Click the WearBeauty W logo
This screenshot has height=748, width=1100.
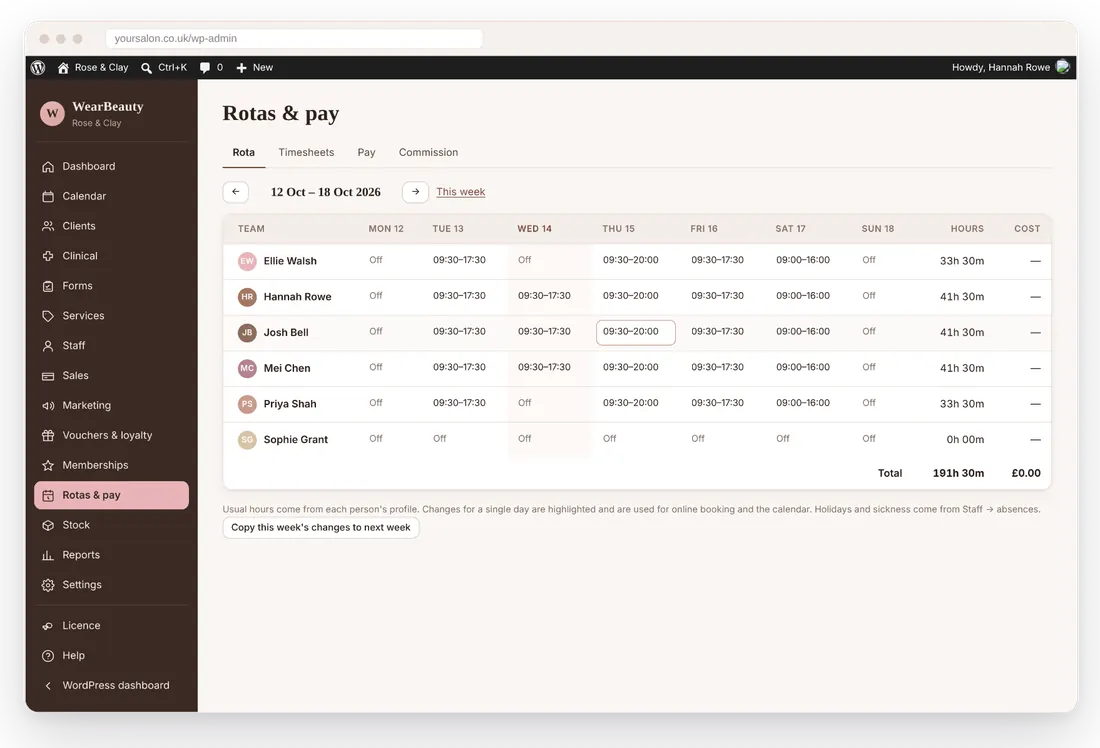point(52,113)
